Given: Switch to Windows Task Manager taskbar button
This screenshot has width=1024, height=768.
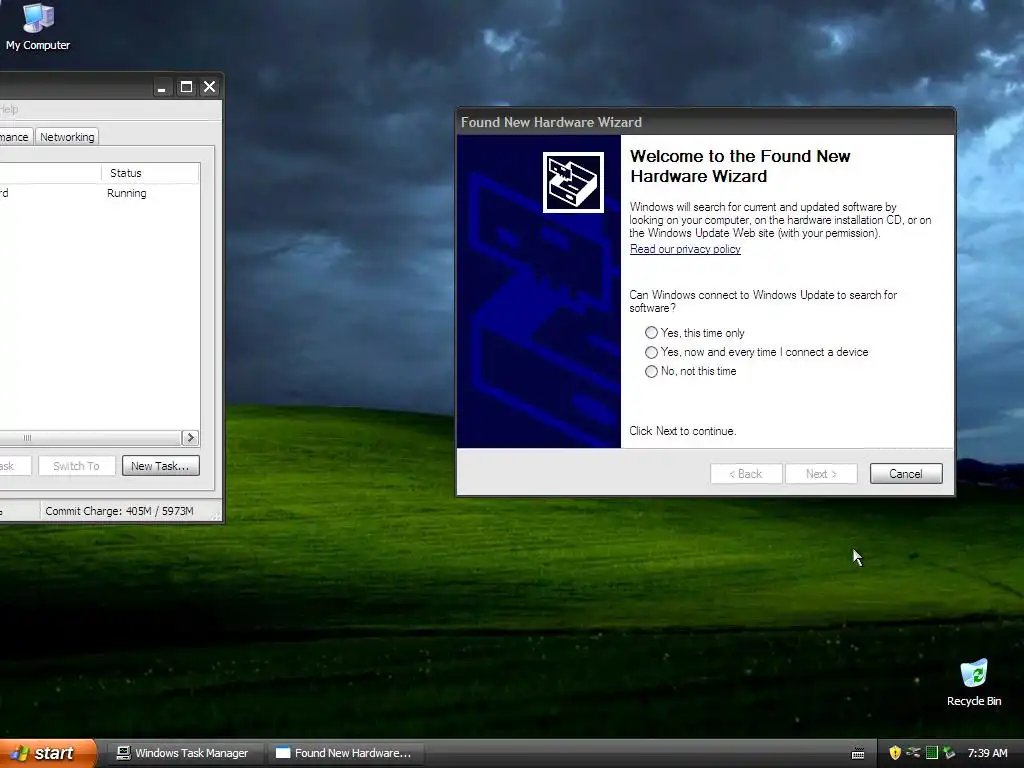Looking at the screenshot, I should pos(183,753).
